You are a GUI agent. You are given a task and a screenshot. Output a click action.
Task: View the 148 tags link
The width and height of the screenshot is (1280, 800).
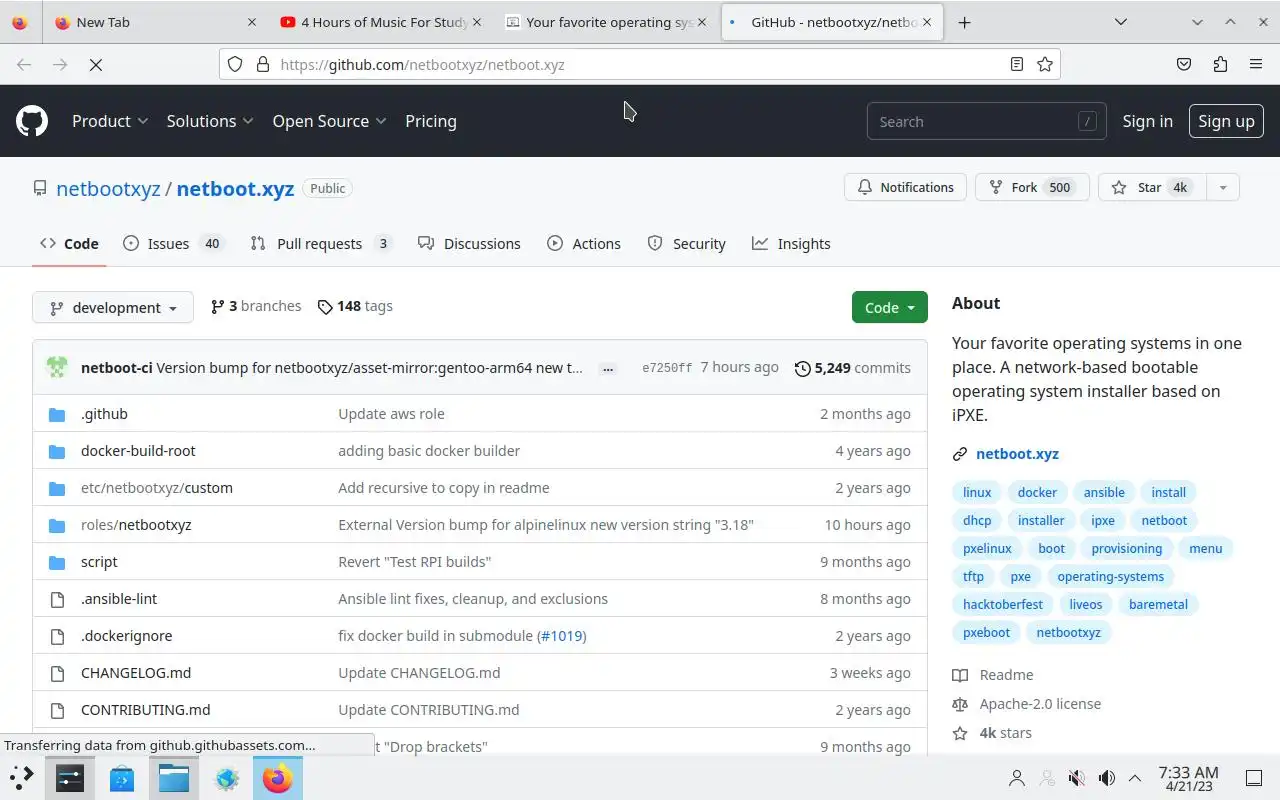click(x=355, y=306)
